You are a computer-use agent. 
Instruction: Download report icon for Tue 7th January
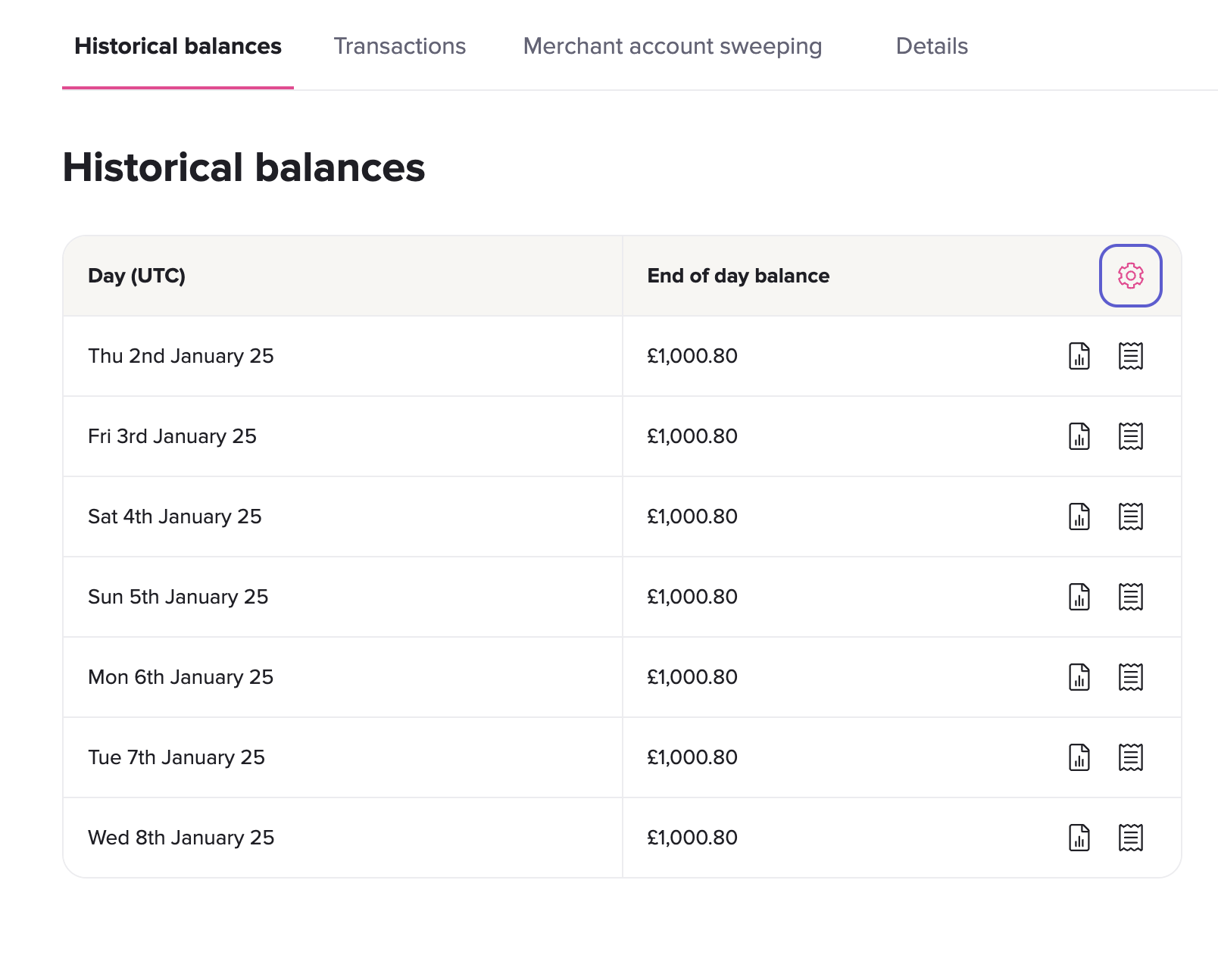pos(1079,757)
